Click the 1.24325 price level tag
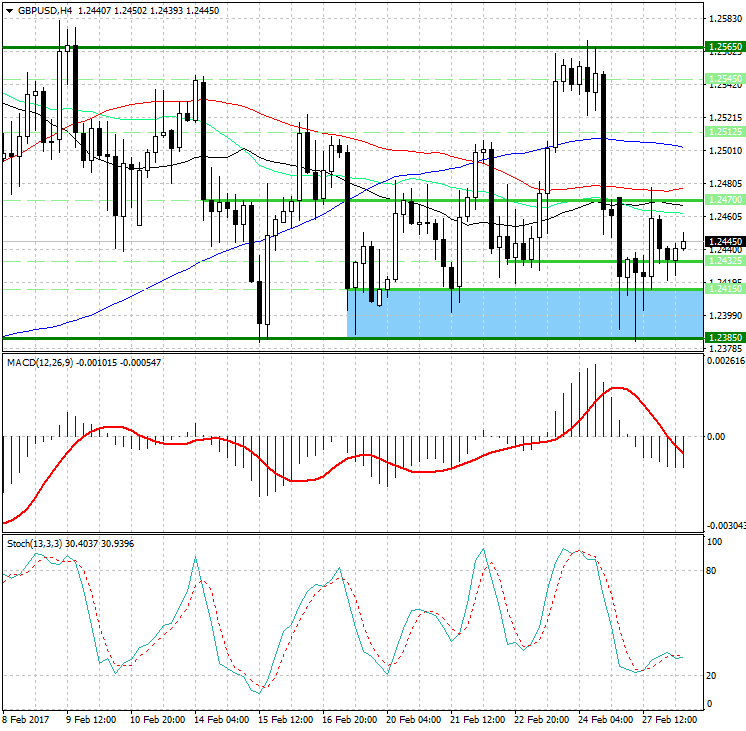The image size is (746, 731). [723, 260]
